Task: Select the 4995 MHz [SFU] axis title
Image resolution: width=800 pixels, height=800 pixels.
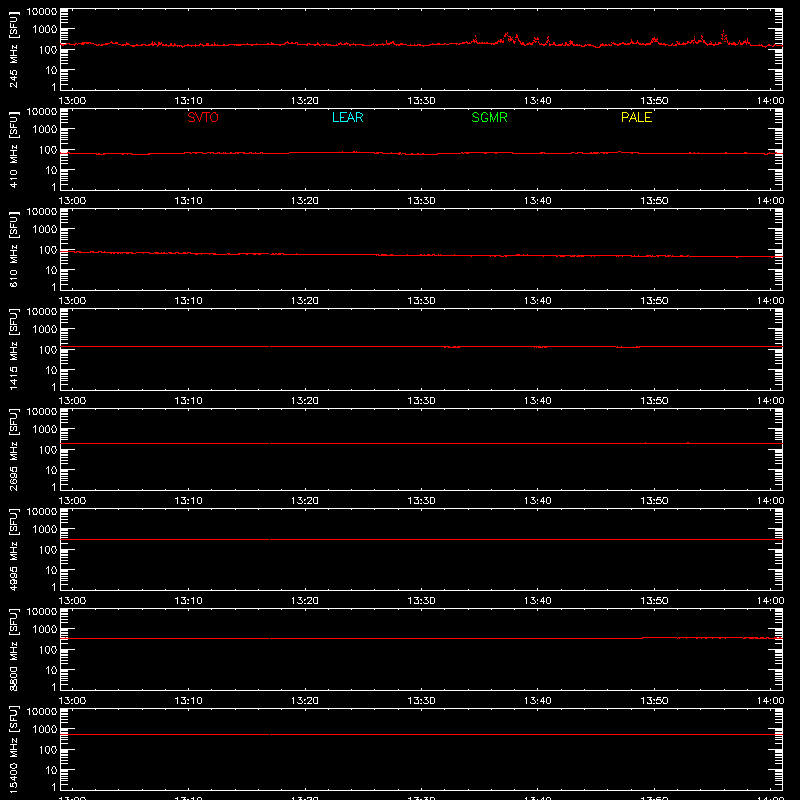Action: pyautogui.click(x=13, y=549)
